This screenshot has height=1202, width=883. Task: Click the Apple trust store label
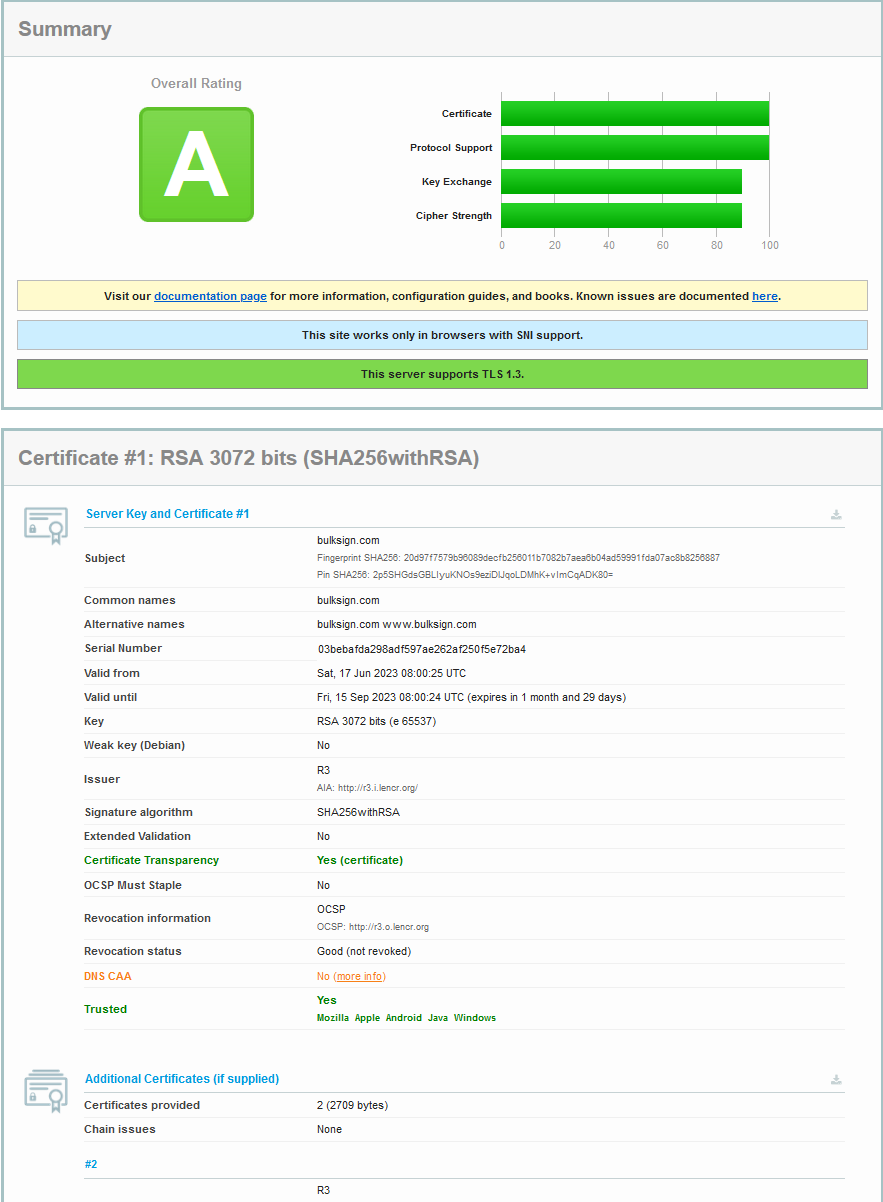tap(368, 1018)
